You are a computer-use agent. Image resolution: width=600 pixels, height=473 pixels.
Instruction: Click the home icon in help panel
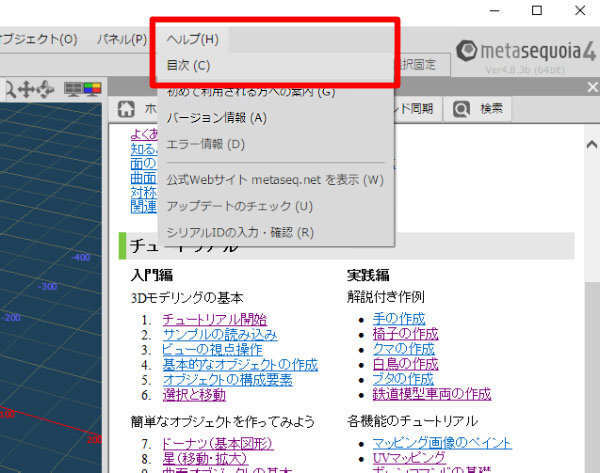pos(127,108)
